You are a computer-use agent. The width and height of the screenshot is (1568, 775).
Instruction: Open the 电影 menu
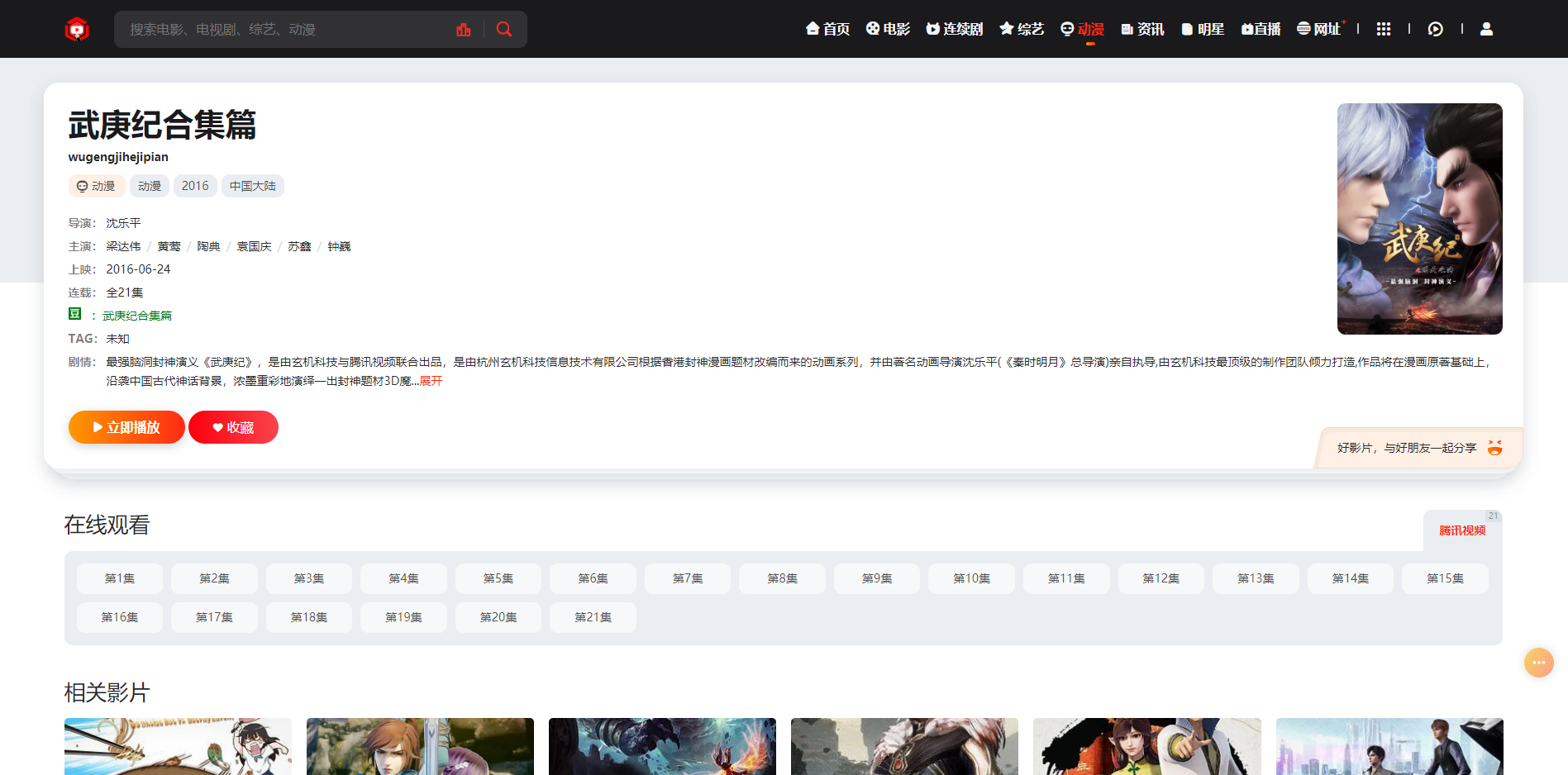(888, 29)
